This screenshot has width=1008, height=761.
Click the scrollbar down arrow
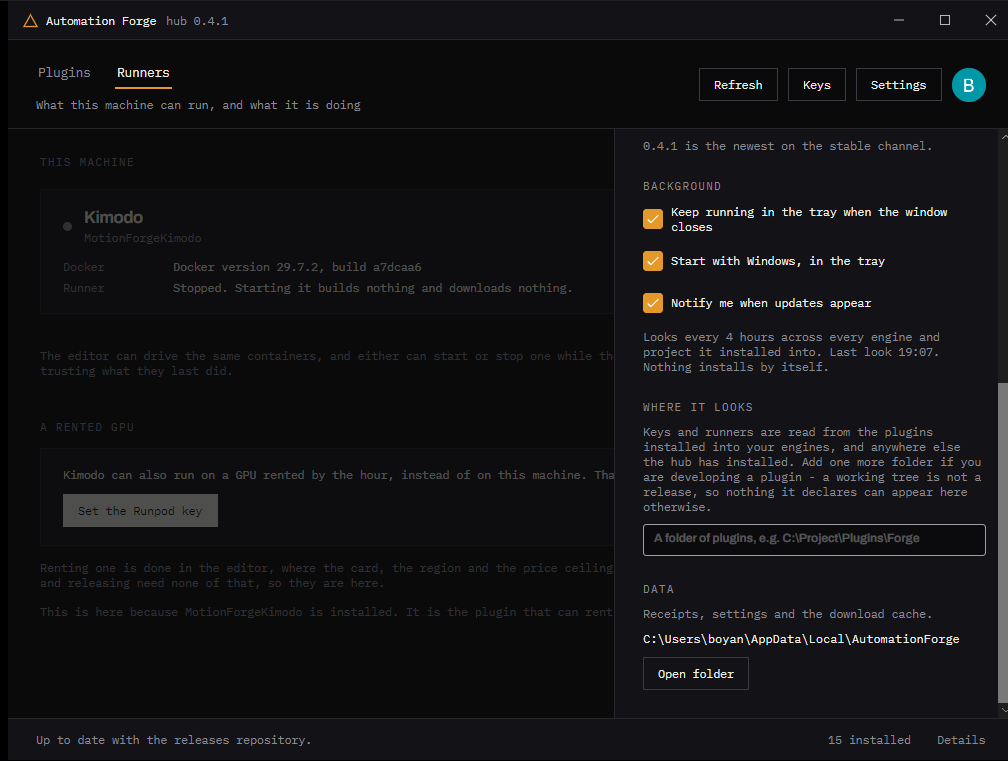1004,710
